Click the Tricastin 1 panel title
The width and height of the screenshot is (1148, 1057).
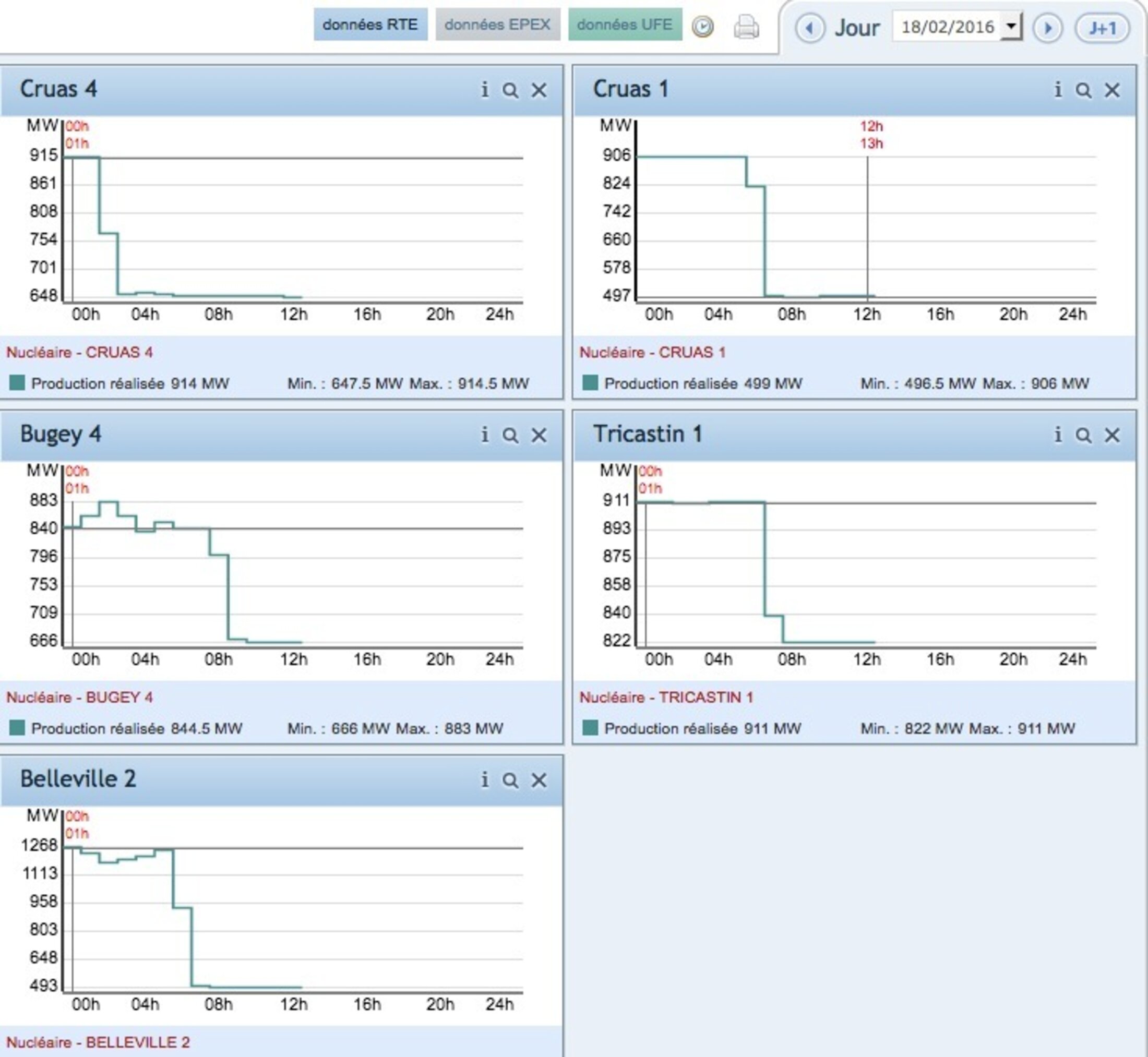click(x=648, y=434)
